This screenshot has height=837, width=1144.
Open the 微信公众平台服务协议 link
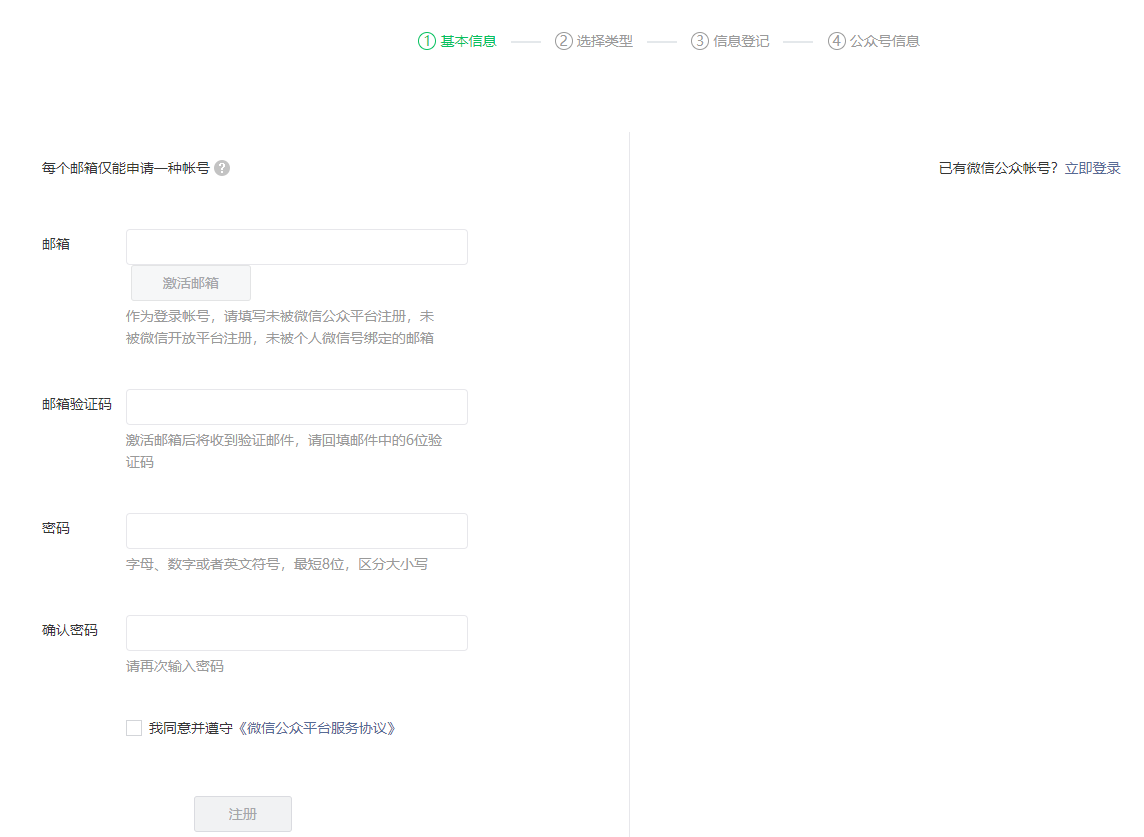coord(317,728)
